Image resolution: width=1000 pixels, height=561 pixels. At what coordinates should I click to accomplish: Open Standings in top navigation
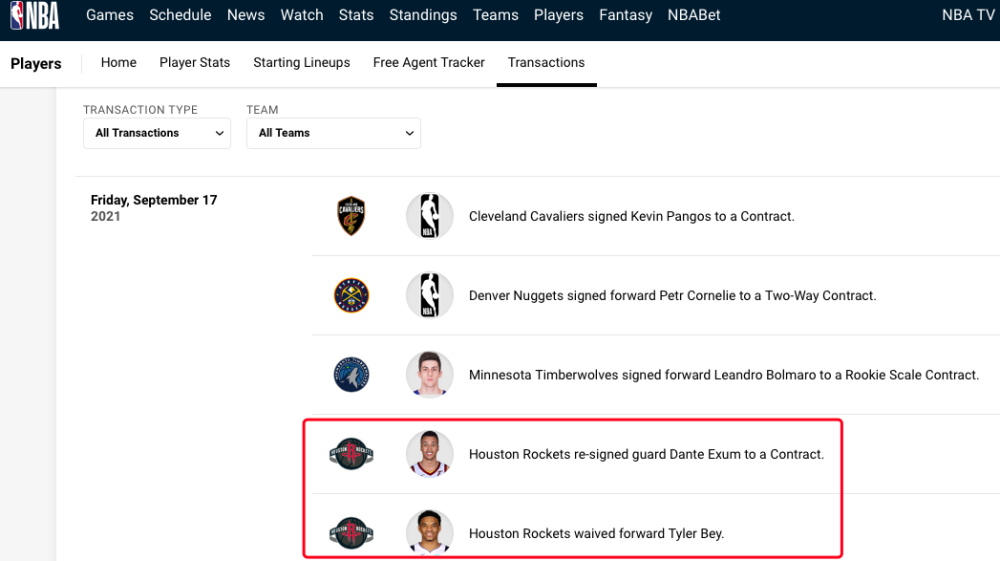[x=423, y=15]
